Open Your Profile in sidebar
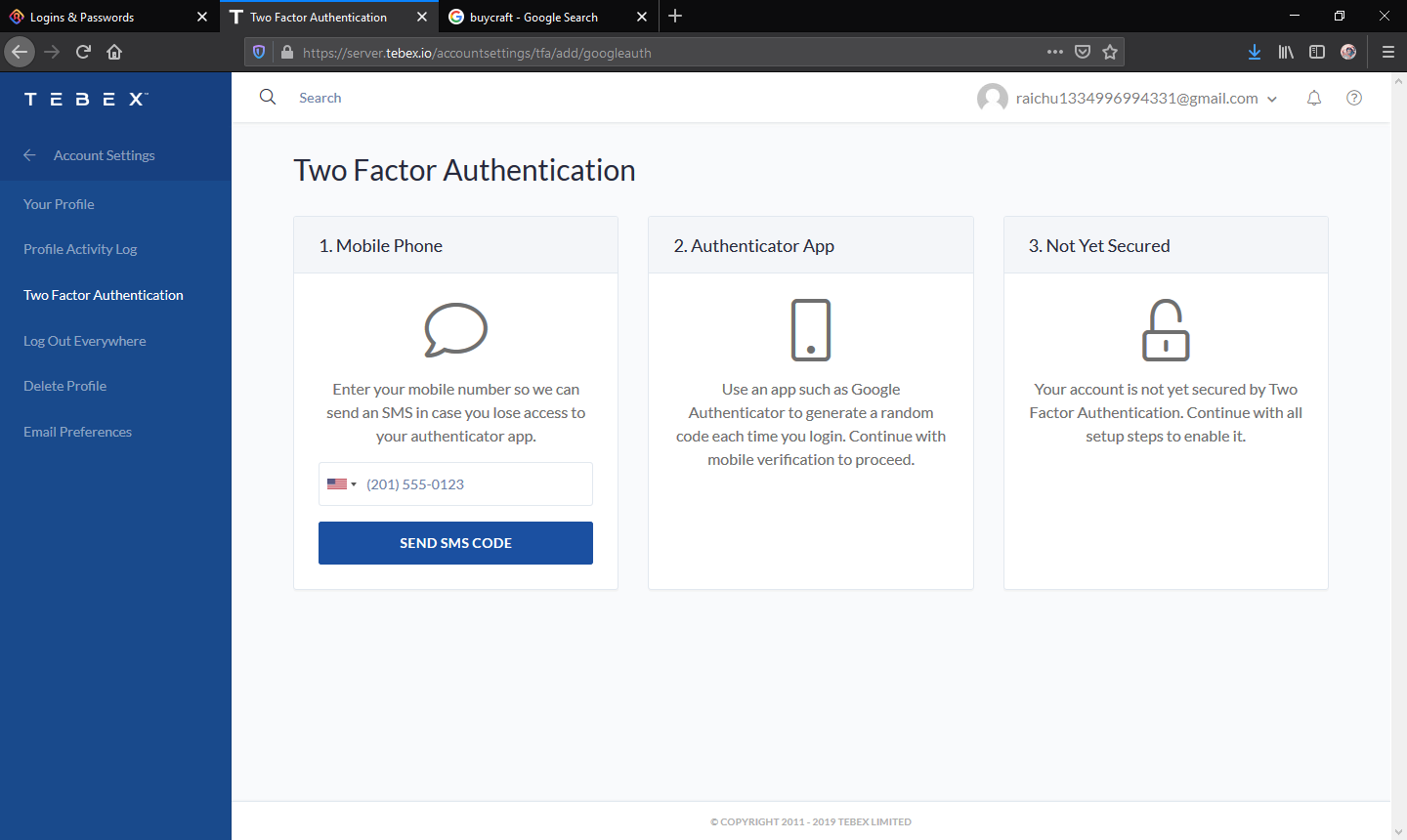The image size is (1407, 840). (59, 204)
